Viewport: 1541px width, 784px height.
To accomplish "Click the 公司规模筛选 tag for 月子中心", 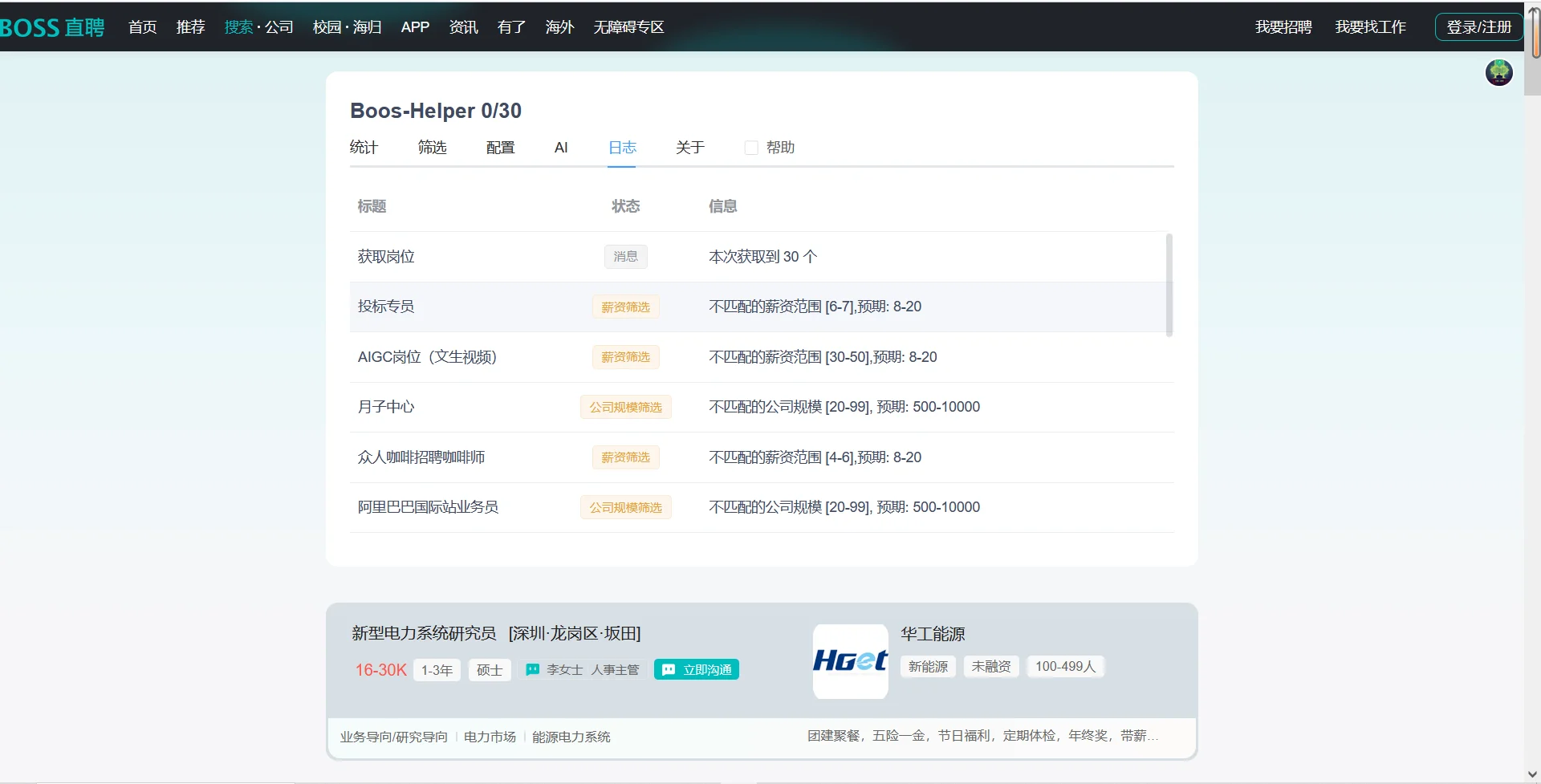I will tap(625, 407).
